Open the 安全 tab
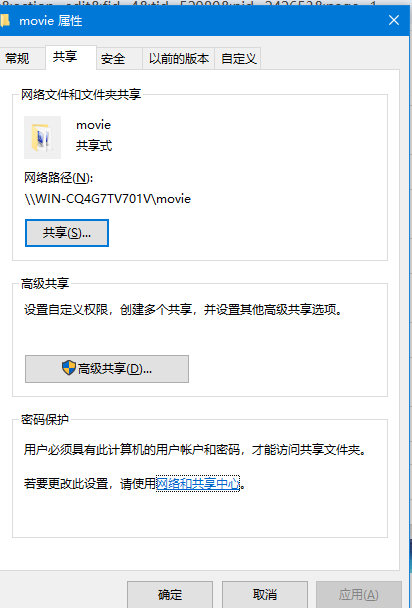Screen dimensions: 412x608 (113, 59)
